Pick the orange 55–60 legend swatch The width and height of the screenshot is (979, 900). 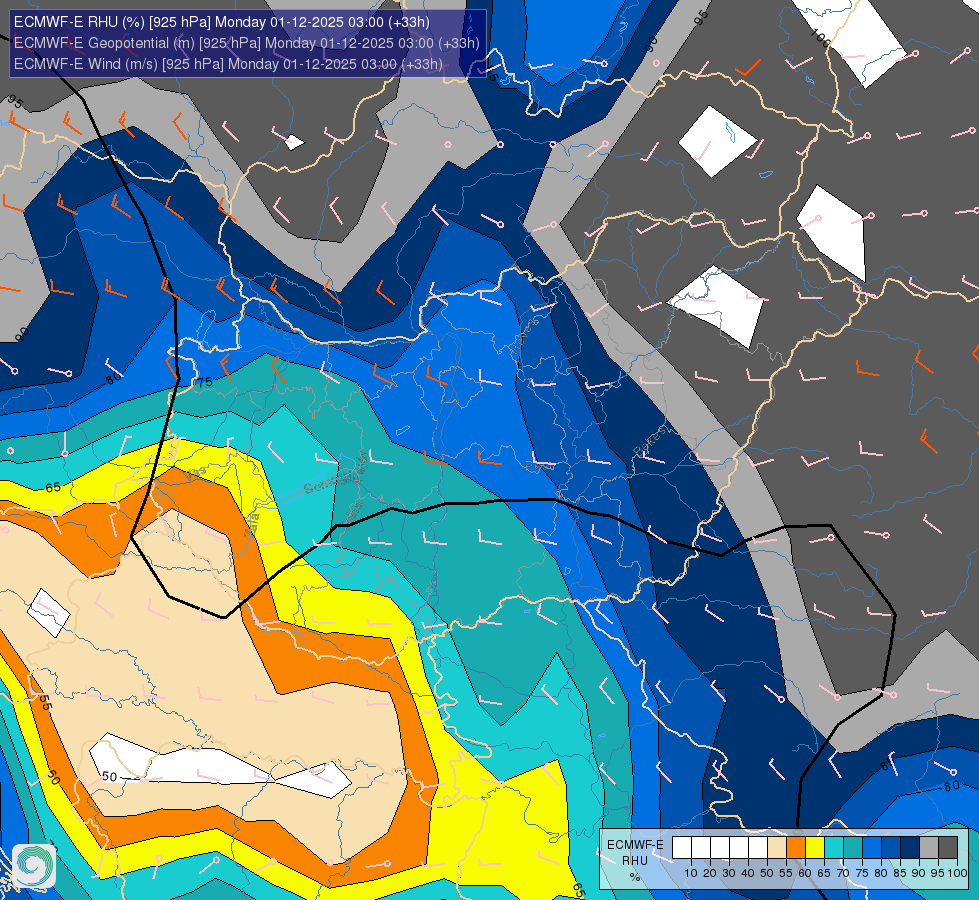pos(796,847)
